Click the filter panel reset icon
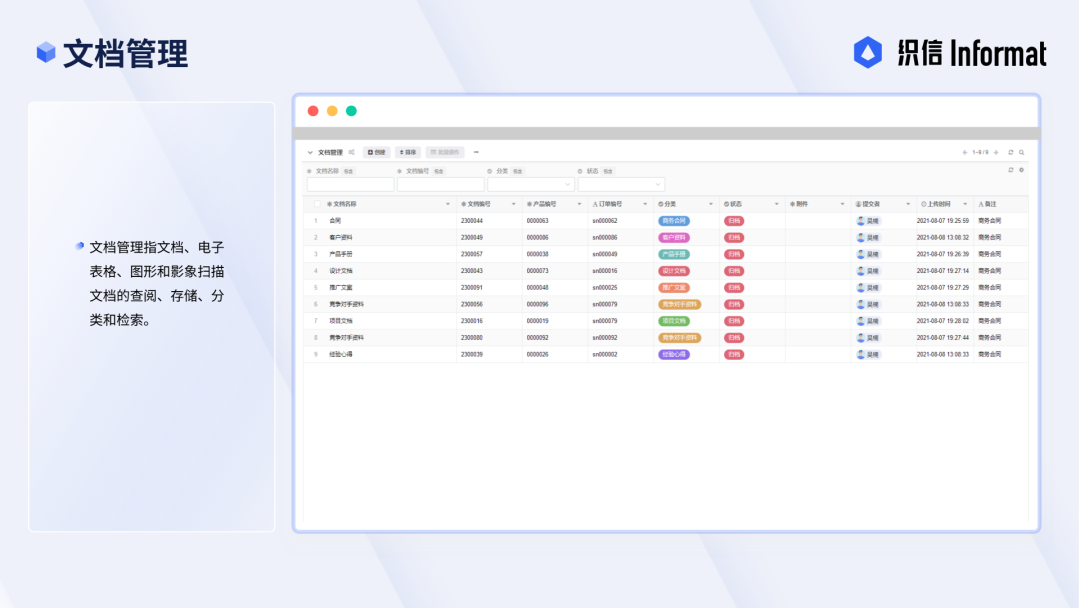Screen dimensions: 1080x608 1011,170
